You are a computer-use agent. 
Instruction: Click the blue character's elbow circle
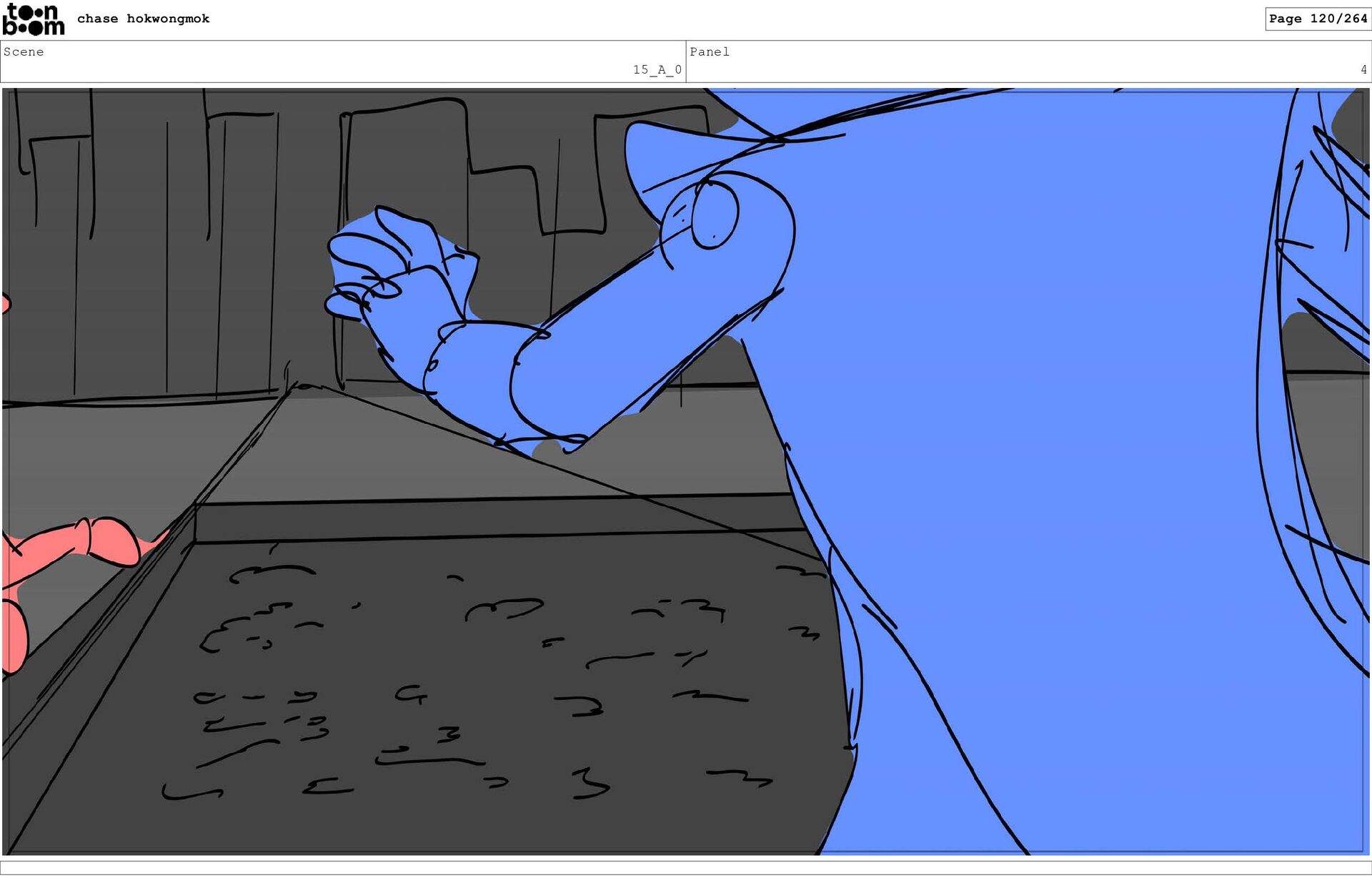tap(715, 214)
